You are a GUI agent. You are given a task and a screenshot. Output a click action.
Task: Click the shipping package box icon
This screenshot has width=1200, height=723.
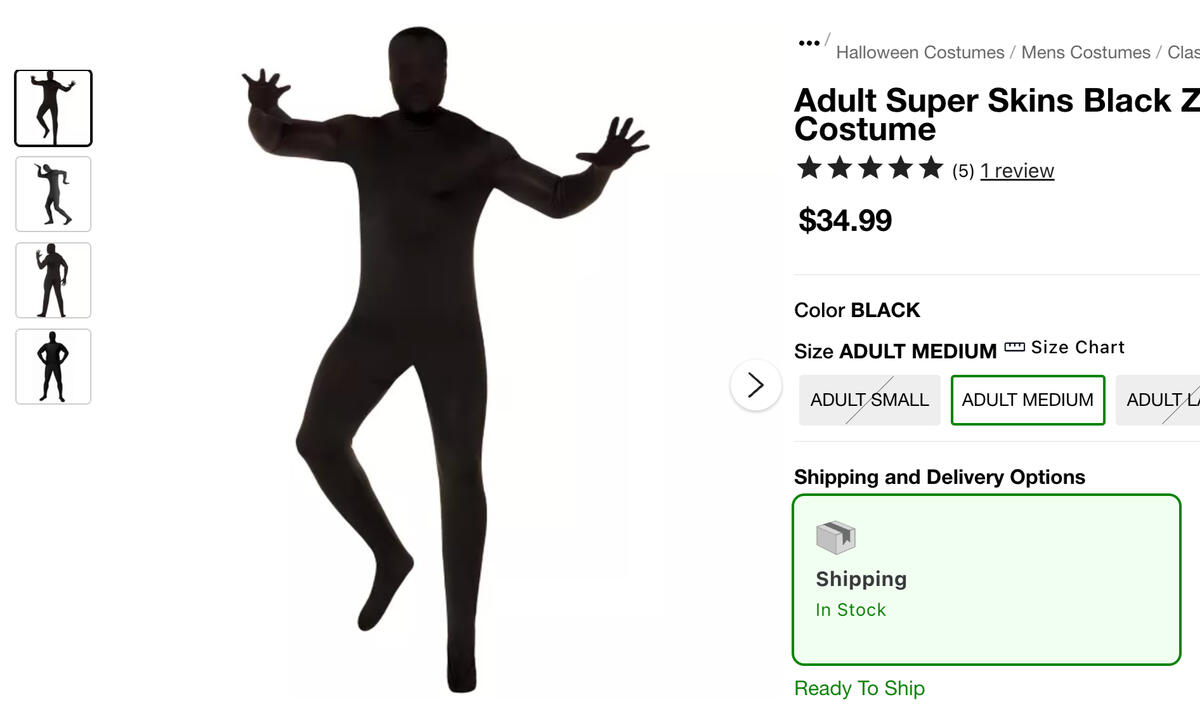pos(836,537)
